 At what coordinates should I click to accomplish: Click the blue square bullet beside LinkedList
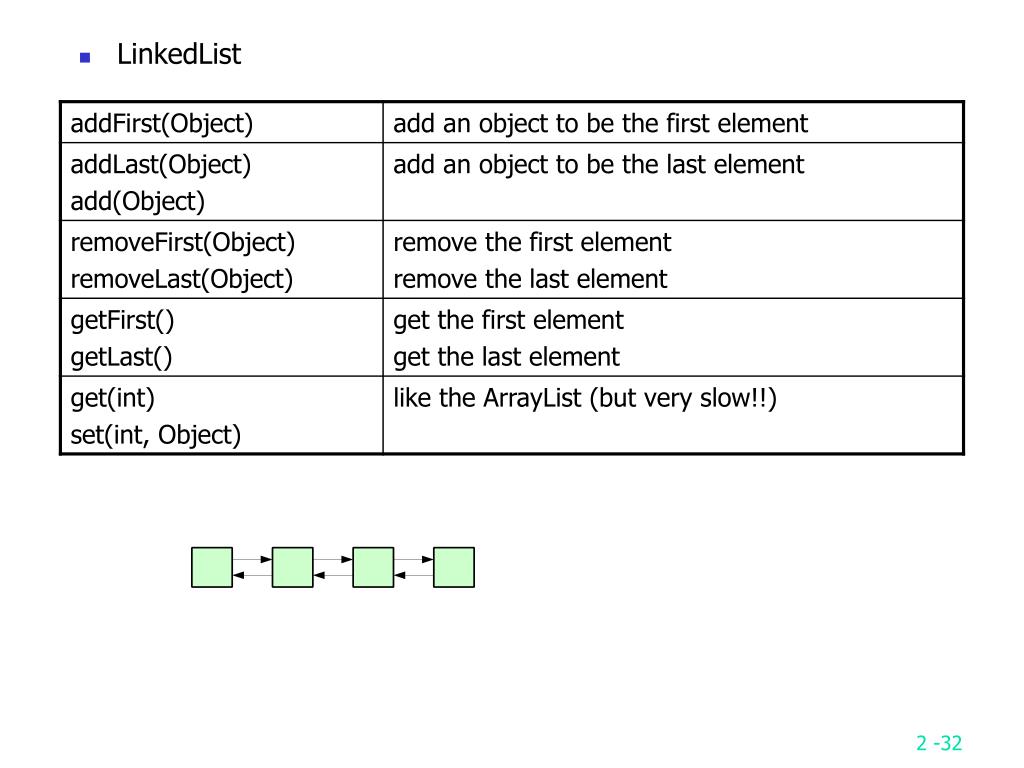pyautogui.click(x=85, y=58)
